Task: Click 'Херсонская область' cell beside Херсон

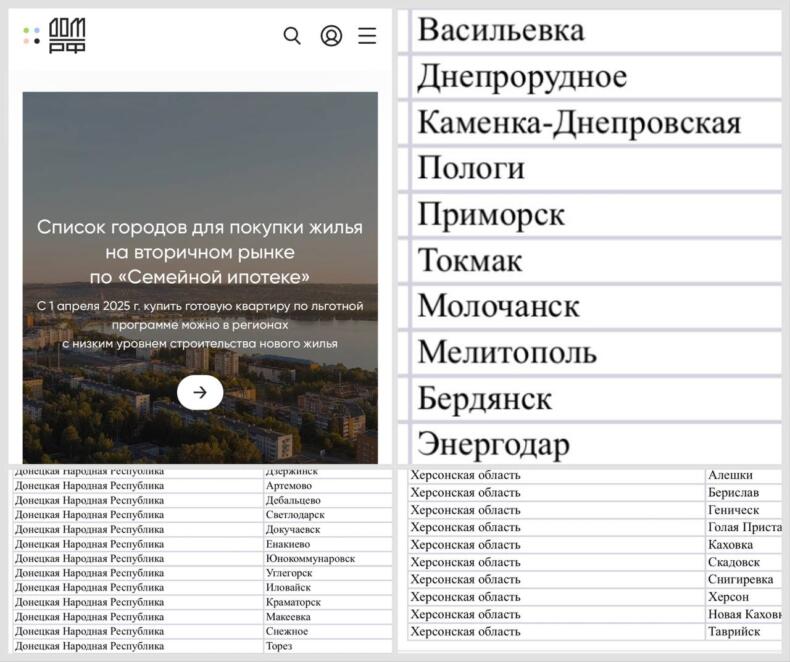Action: coord(556,597)
